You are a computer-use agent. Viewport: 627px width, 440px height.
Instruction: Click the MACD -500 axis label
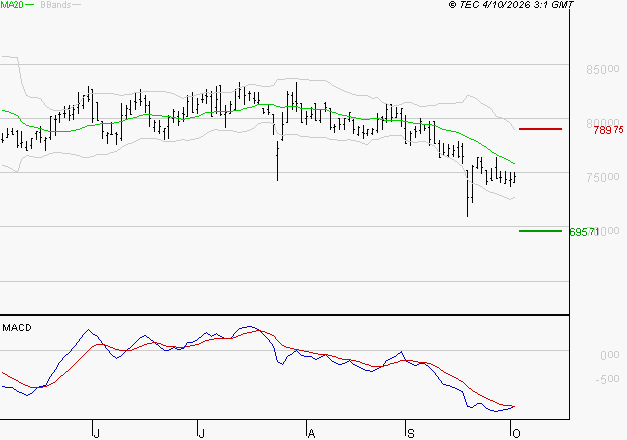click(607, 379)
